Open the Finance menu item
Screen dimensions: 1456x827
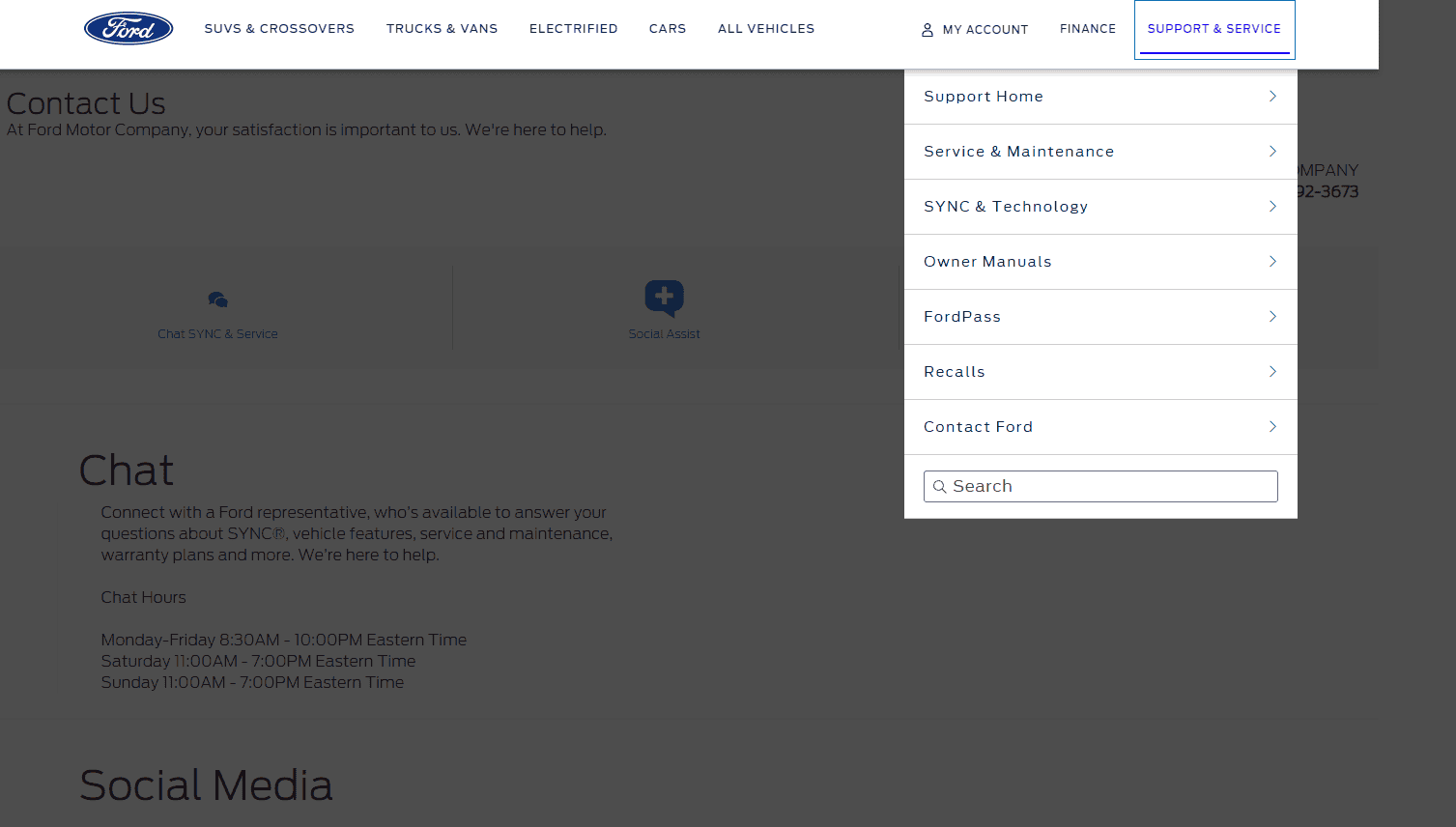(x=1088, y=29)
